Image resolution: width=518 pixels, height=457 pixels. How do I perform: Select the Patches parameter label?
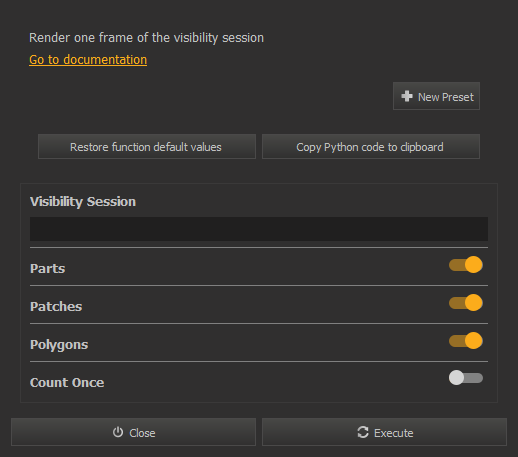tap(56, 307)
